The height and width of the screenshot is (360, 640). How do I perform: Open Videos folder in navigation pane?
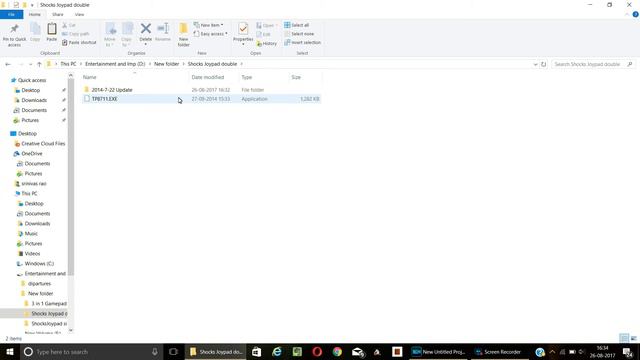(32, 254)
